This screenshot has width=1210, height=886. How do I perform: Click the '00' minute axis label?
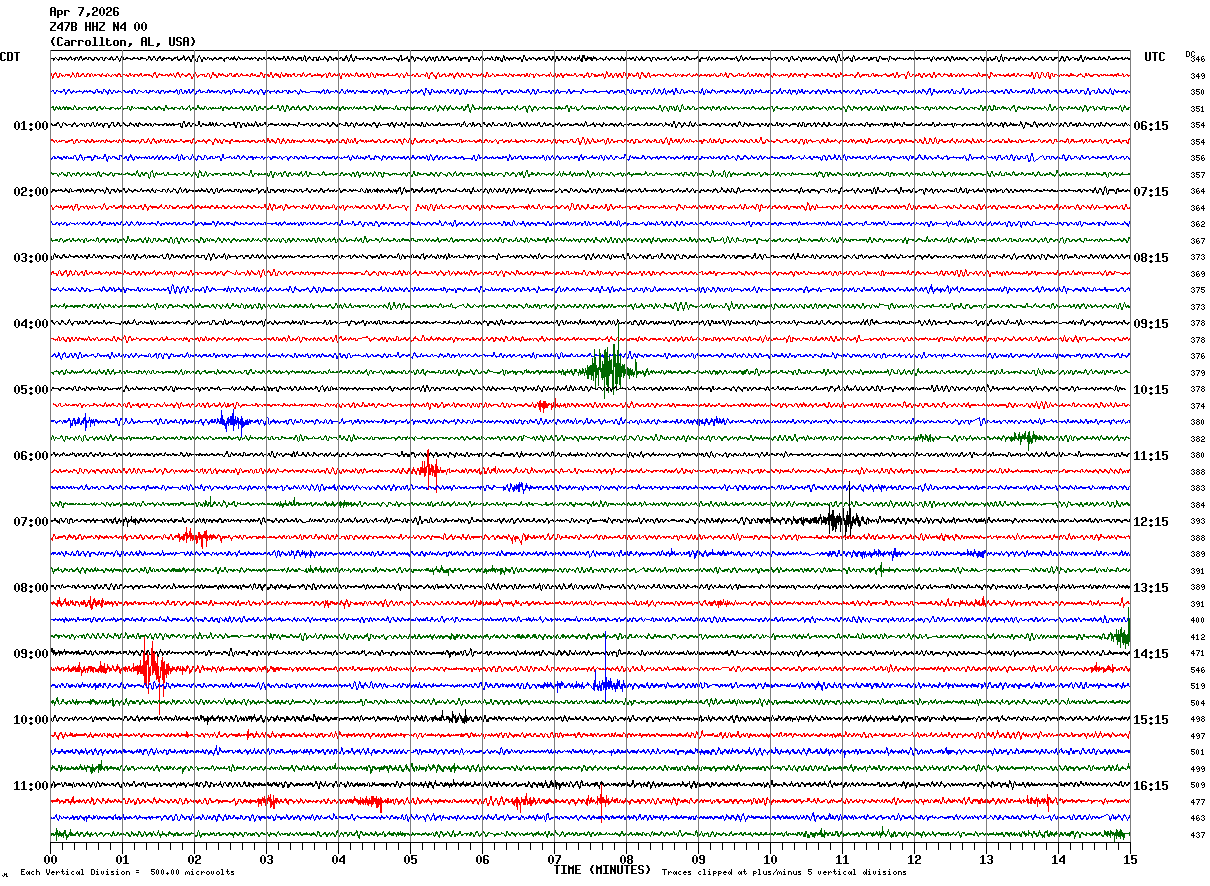point(51,859)
